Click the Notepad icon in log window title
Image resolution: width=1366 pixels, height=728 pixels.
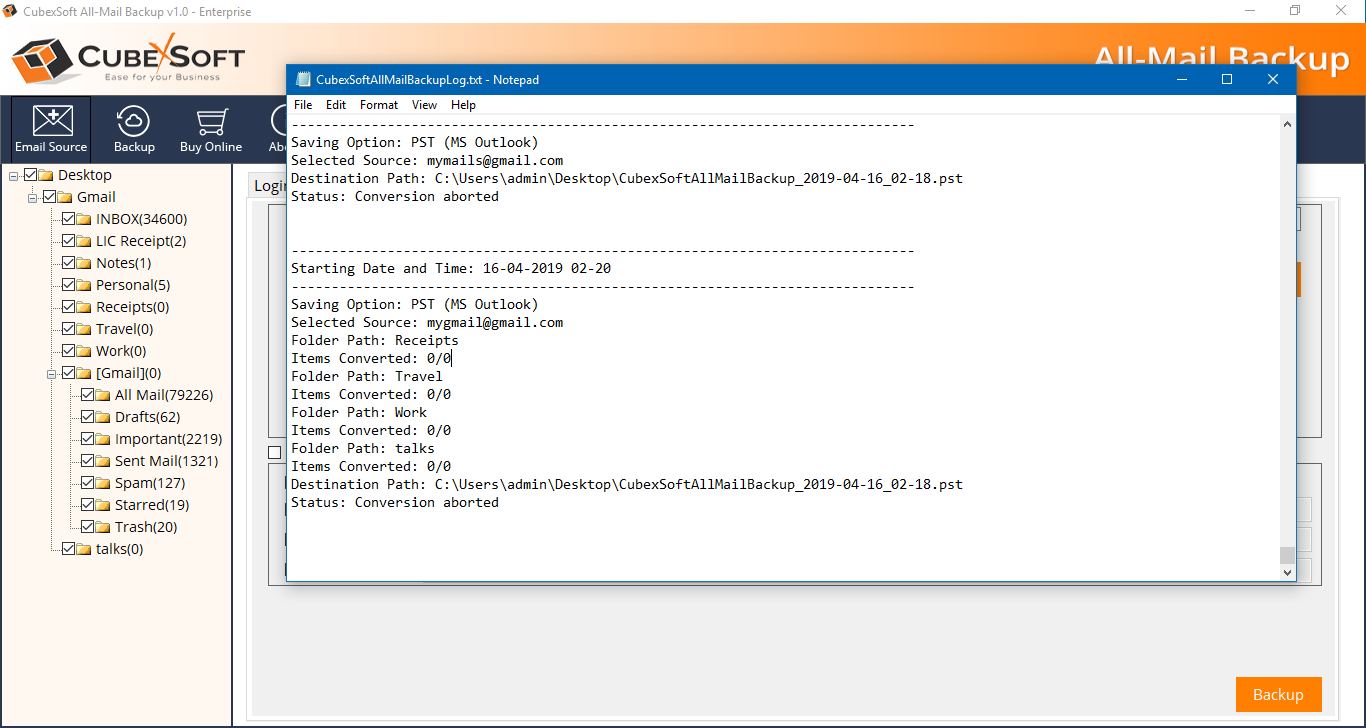click(x=303, y=80)
